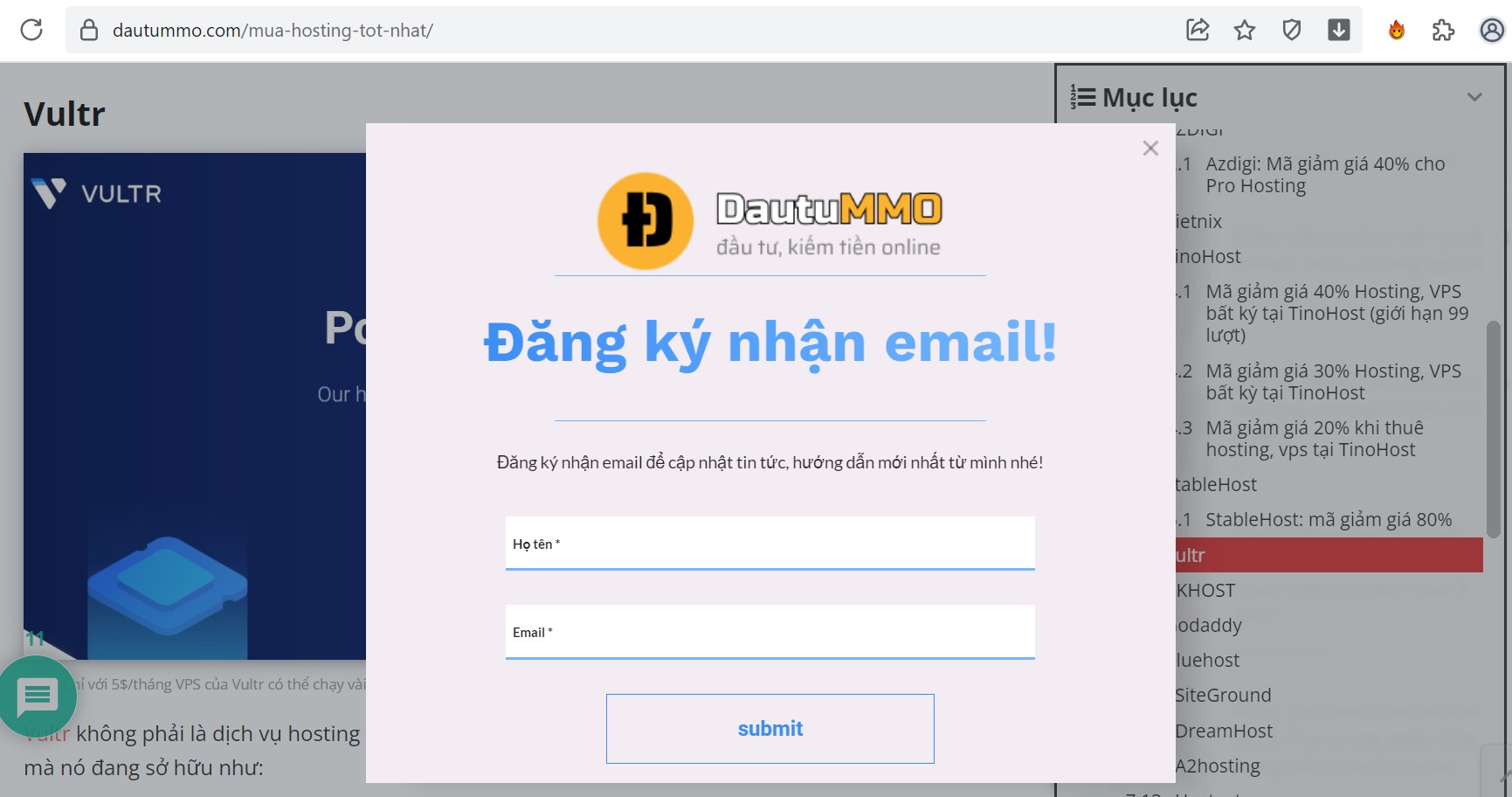Screen dimensions: 1512x797
Task: Click the Vultr section heading
Action: tap(65, 114)
